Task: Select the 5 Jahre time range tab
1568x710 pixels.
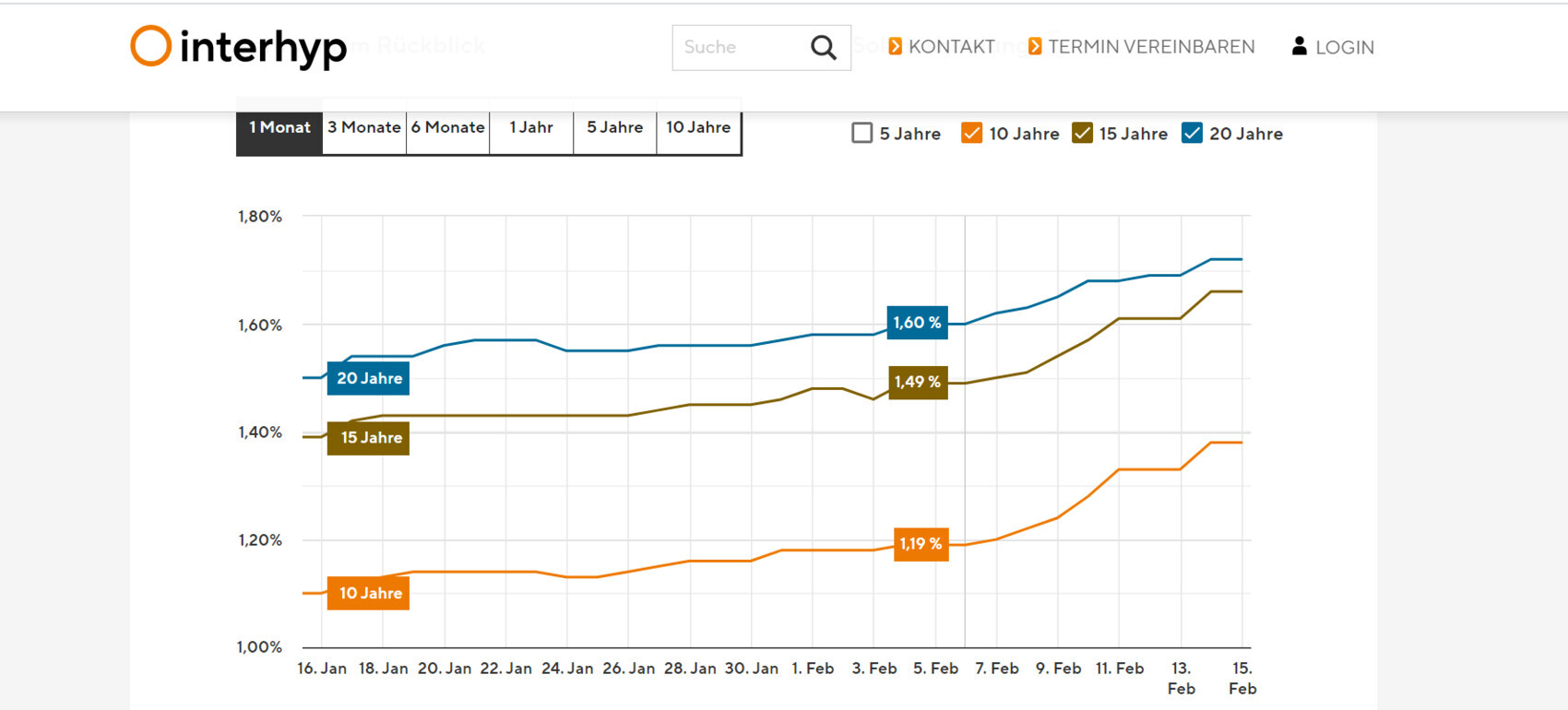Action: click(614, 128)
